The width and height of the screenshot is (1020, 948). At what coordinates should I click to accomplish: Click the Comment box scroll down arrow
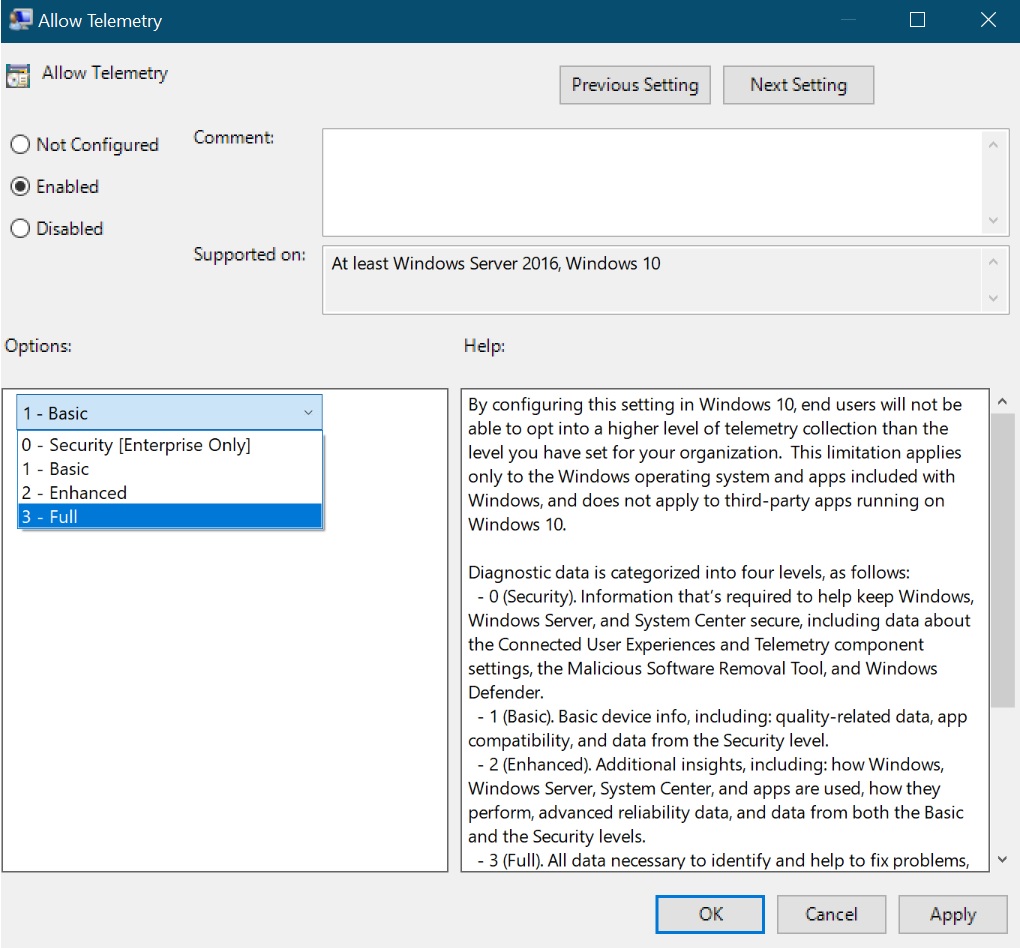(993, 221)
